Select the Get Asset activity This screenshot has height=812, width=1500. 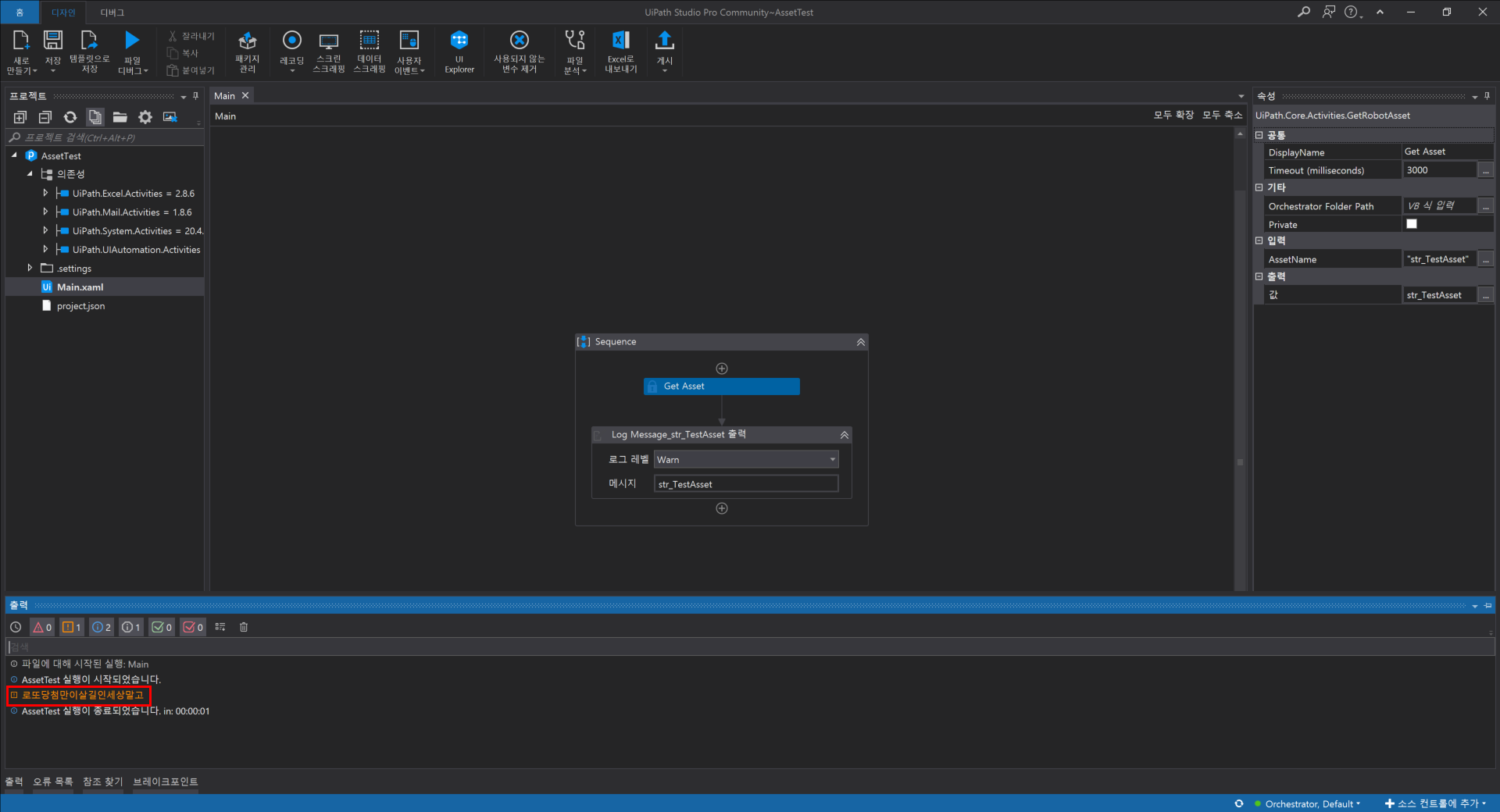tap(721, 386)
